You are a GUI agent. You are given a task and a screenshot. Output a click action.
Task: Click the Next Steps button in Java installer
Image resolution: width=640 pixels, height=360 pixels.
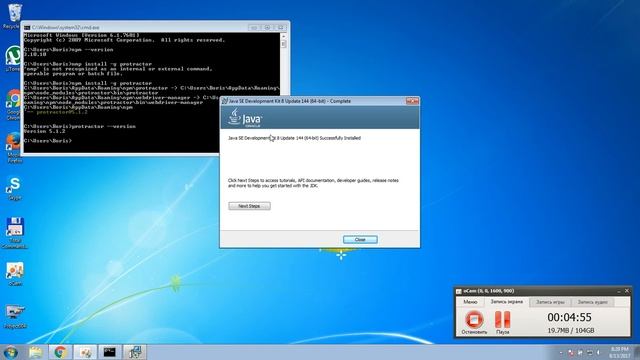pos(249,206)
